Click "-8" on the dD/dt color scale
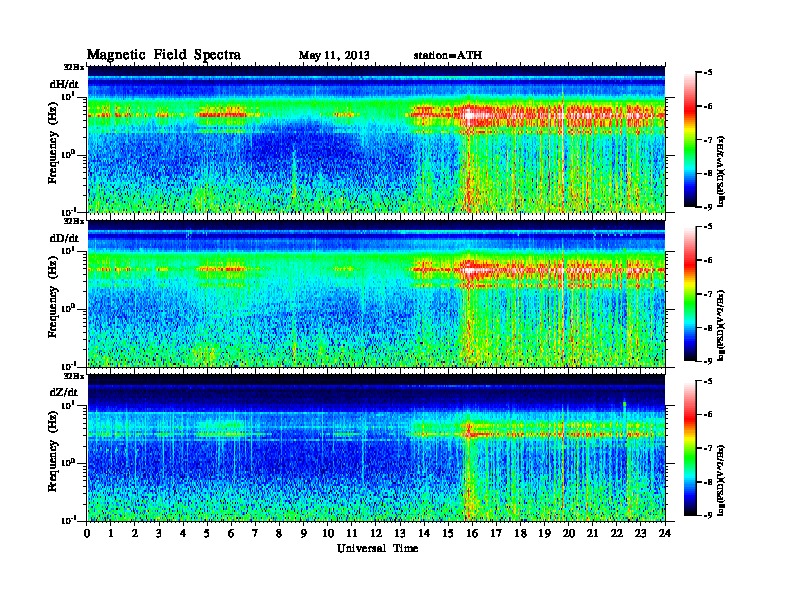 coord(707,328)
